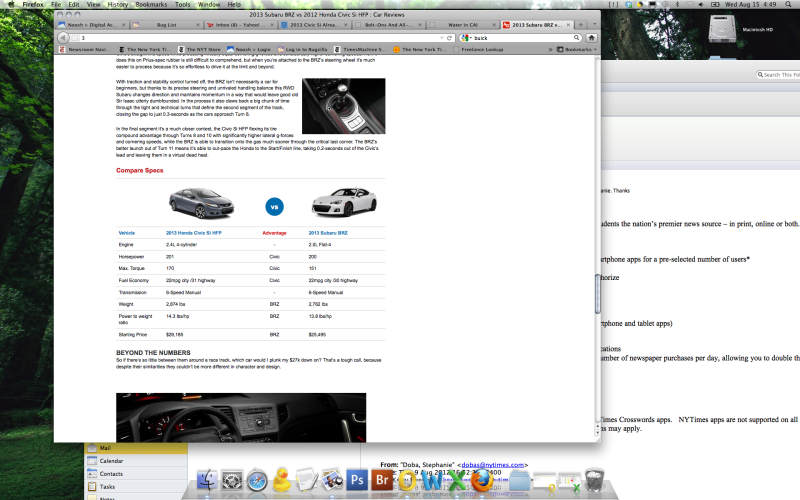Switch to the Bug List tab

point(166,24)
